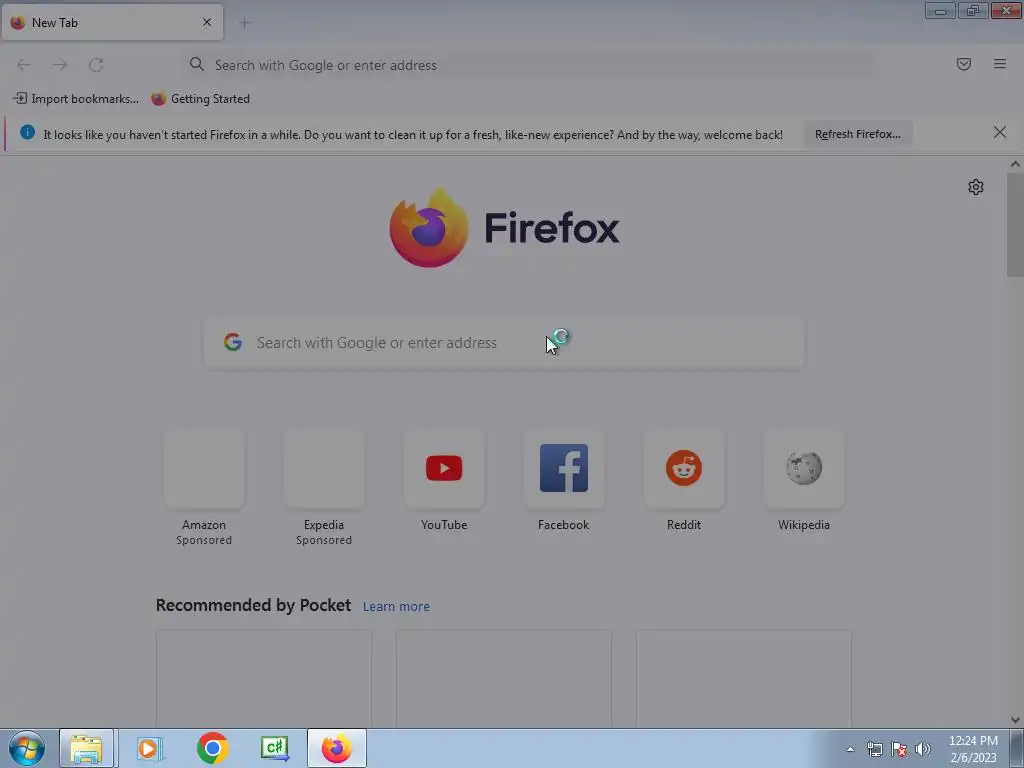Open YouTube shortcut tile
The width and height of the screenshot is (1024, 768).
point(444,469)
